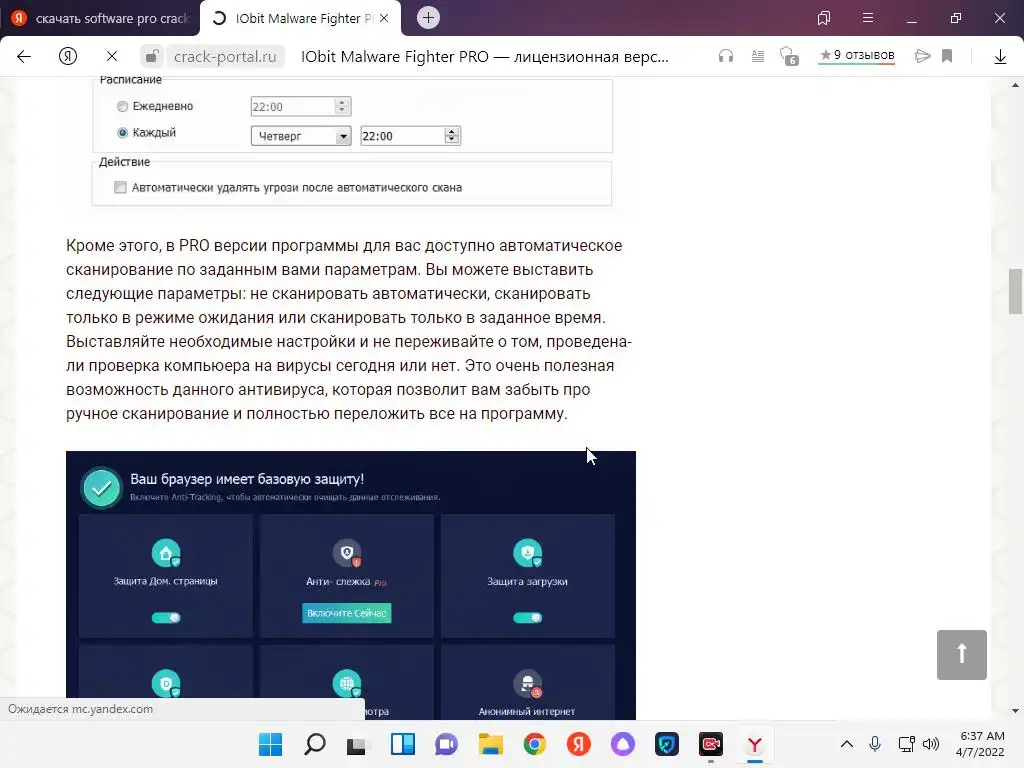Open the purple Alice assistant icon
Image resolution: width=1024 pixels, height=768 pixels.
pyautogui.click(x=622, y=744)
